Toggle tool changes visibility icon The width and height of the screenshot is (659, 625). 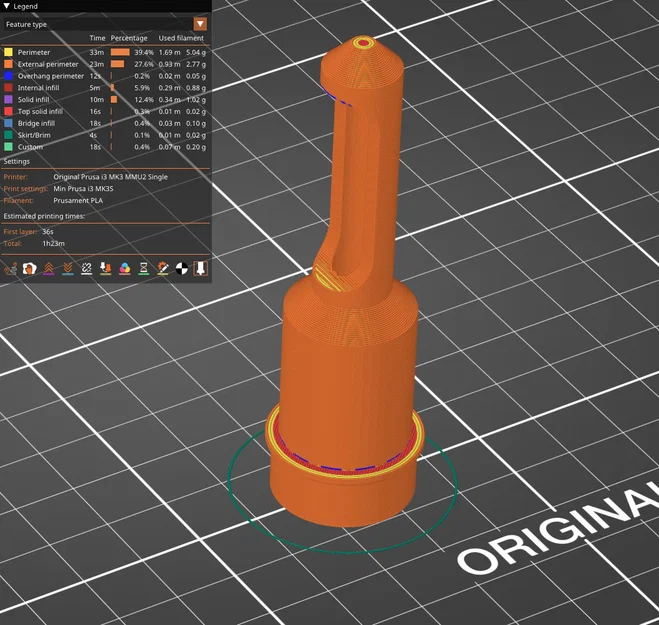coord(105,268)
